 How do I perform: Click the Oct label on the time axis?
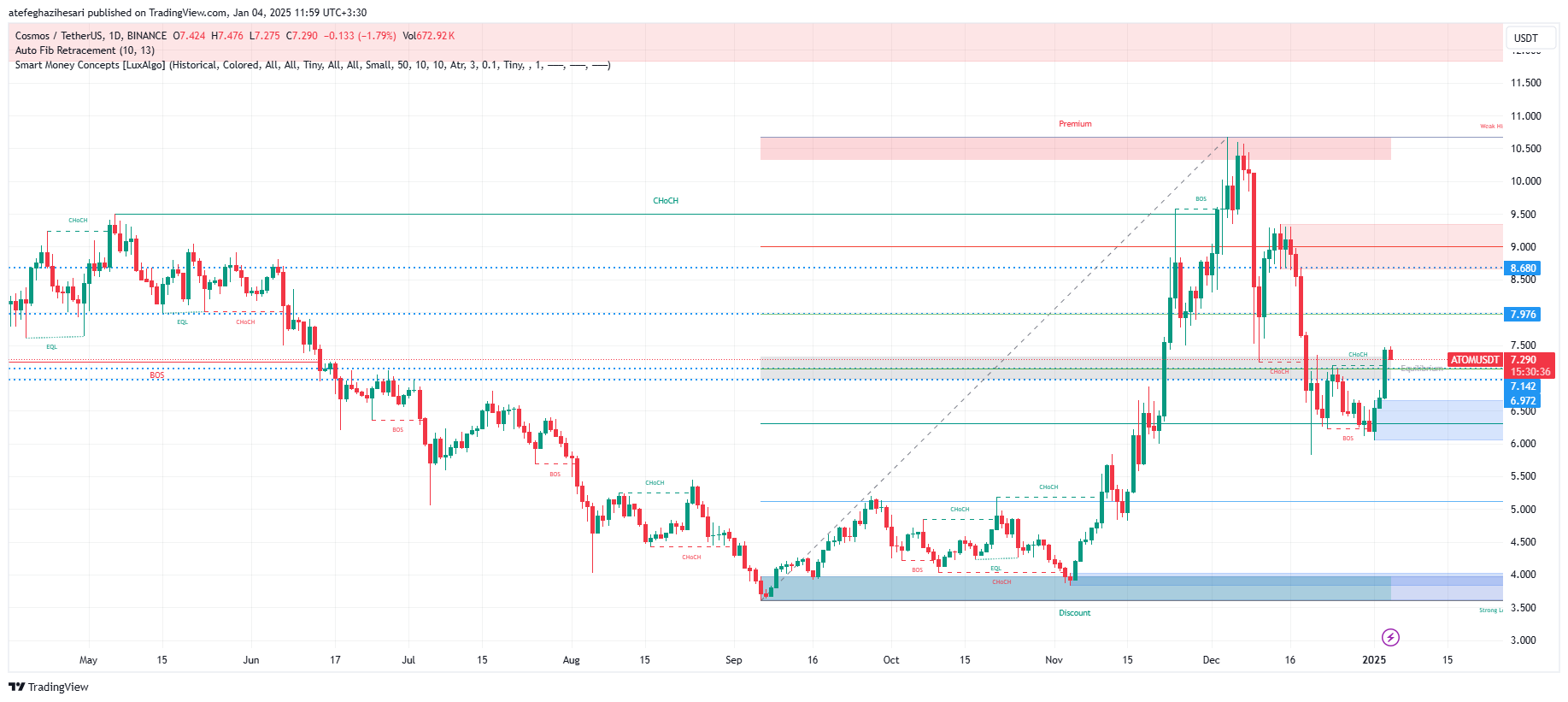891,660
